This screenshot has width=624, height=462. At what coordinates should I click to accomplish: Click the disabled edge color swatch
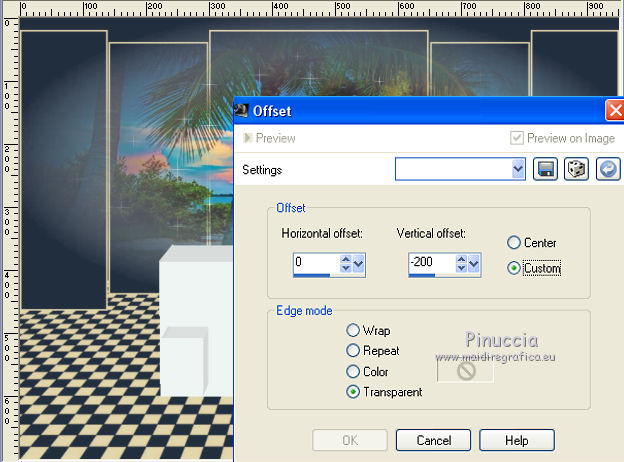click(465, 371)
